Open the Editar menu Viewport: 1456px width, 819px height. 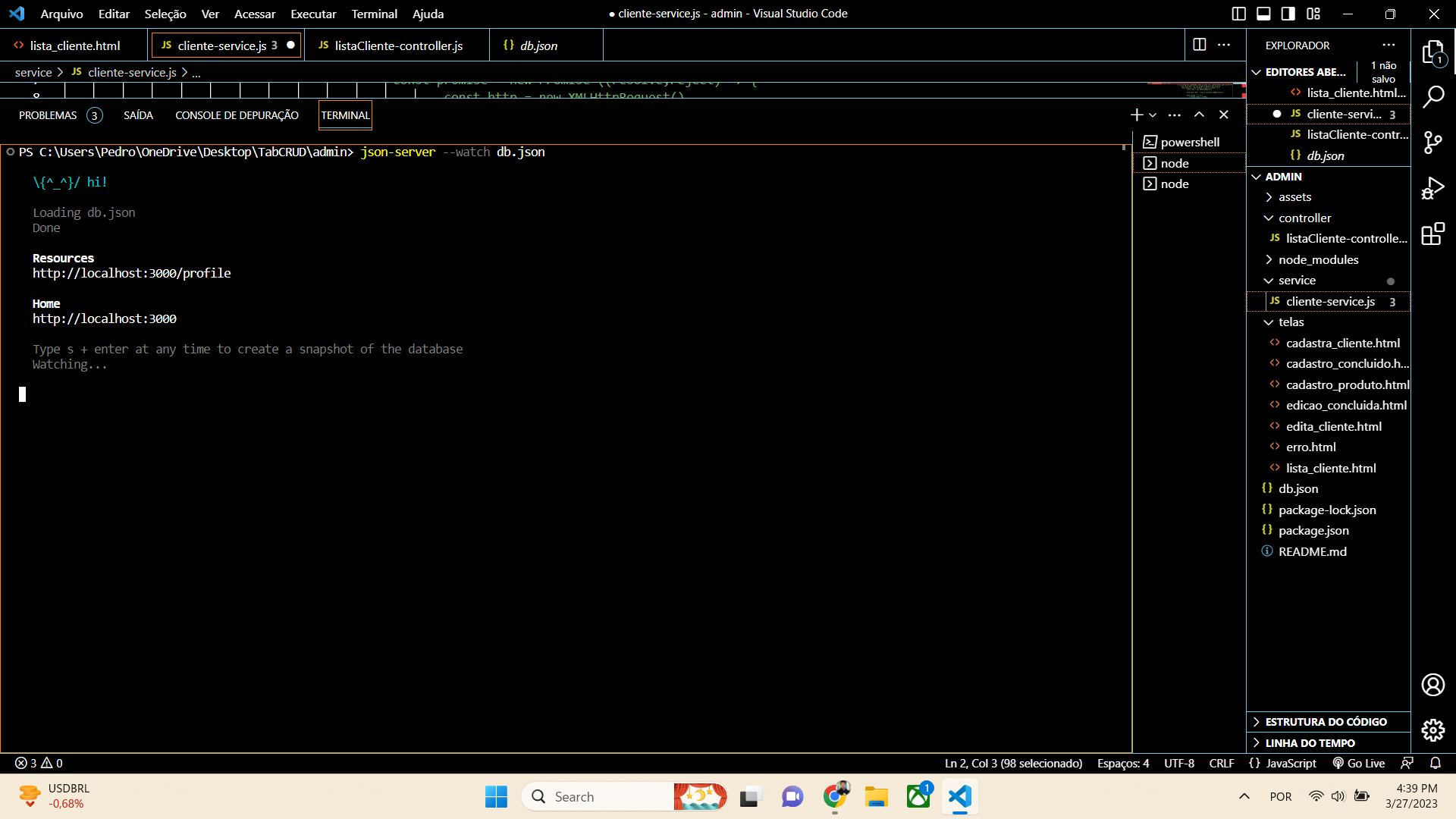tap(114, 14)
